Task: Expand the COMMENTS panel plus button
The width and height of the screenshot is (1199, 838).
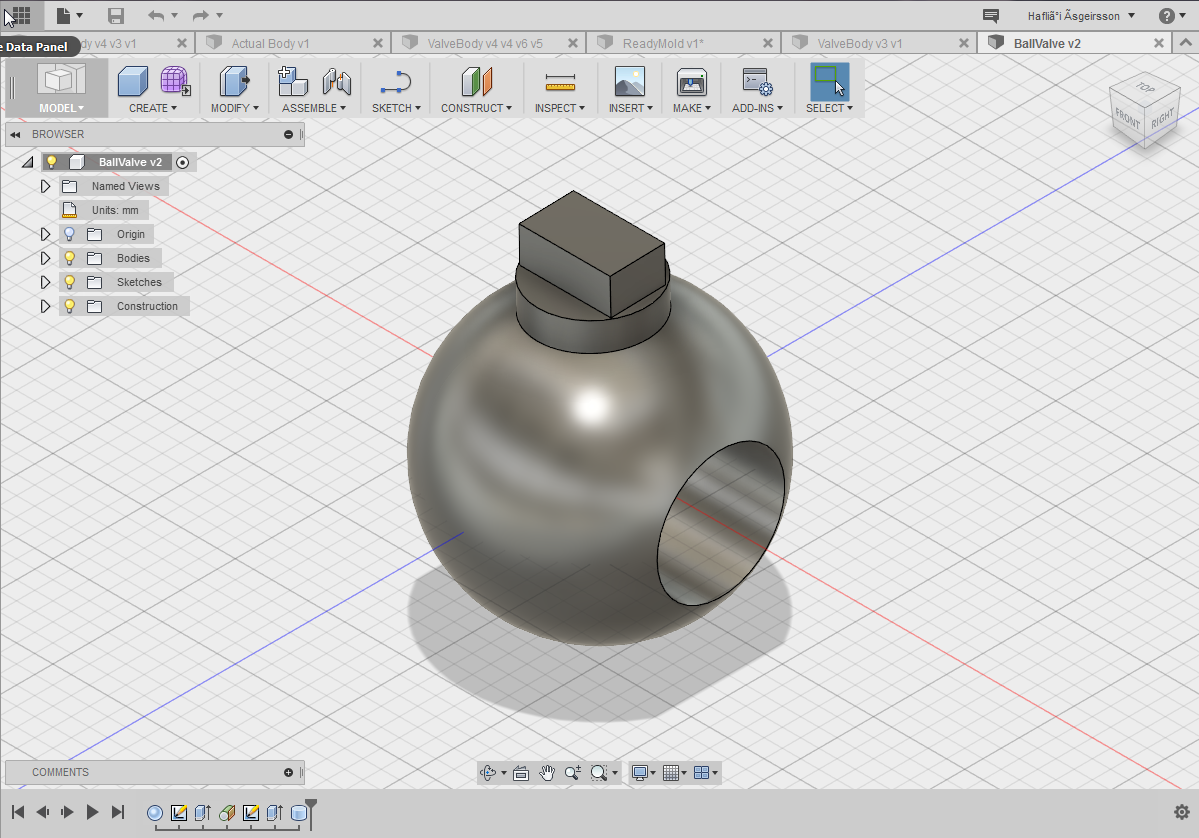Action: 288,772
